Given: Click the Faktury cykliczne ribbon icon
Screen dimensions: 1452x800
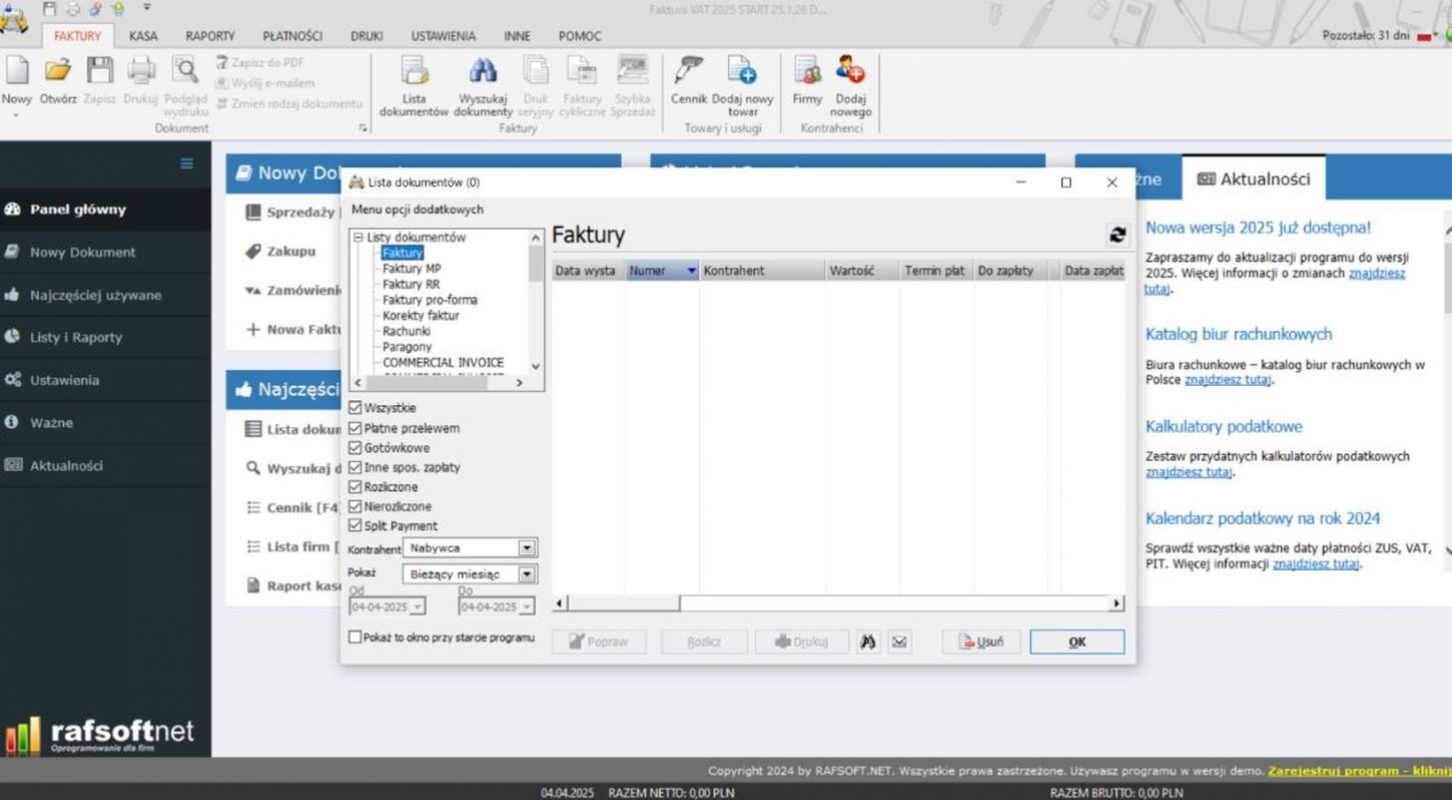Looking at the screenshot, I should [582, 70].
